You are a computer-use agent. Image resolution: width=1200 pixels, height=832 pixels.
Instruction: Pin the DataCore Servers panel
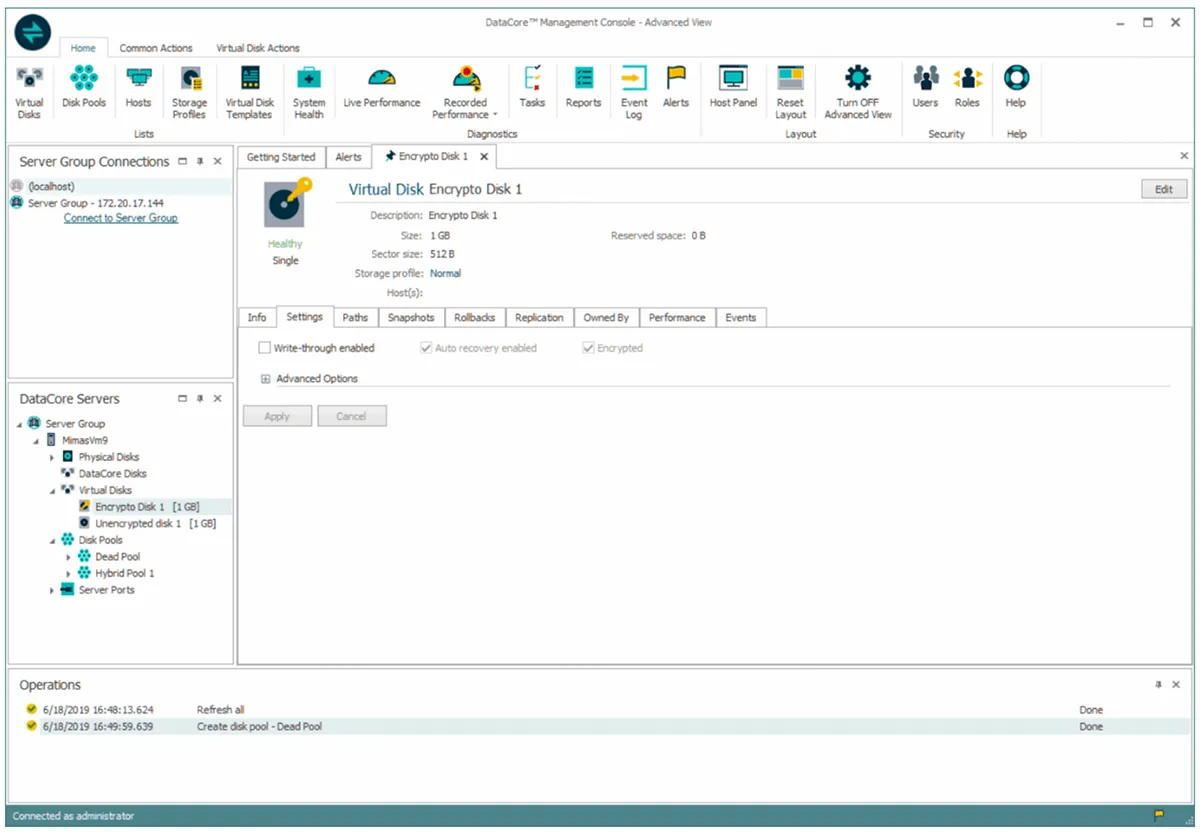pos(200,398)
